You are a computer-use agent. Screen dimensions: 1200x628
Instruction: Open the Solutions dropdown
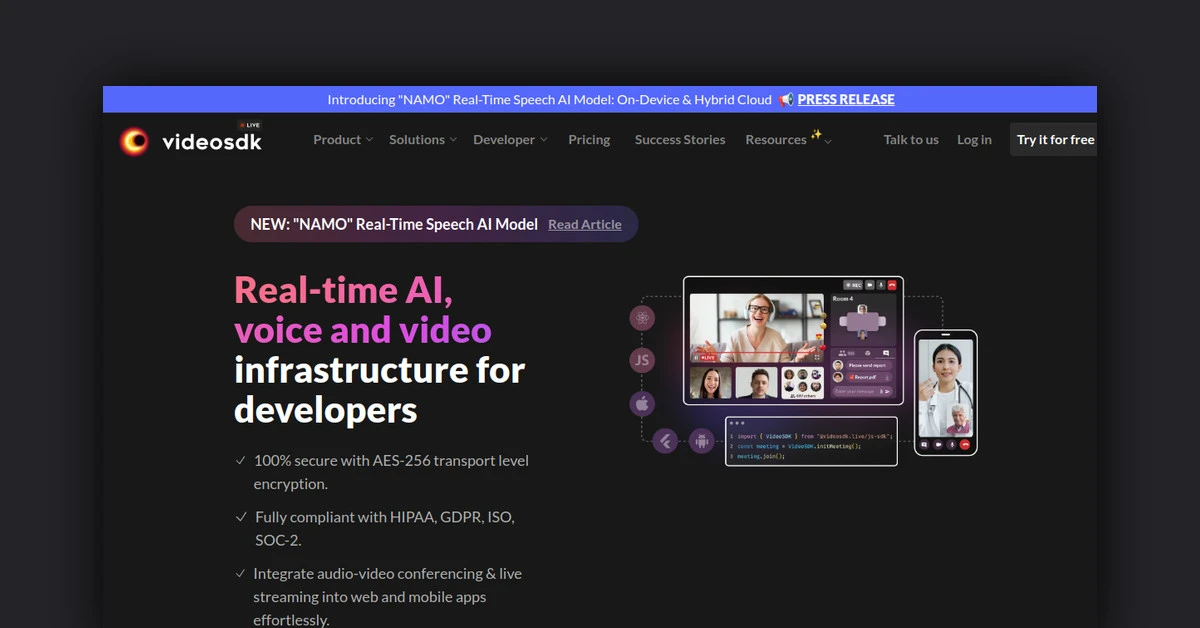click(x=422, y=140)
